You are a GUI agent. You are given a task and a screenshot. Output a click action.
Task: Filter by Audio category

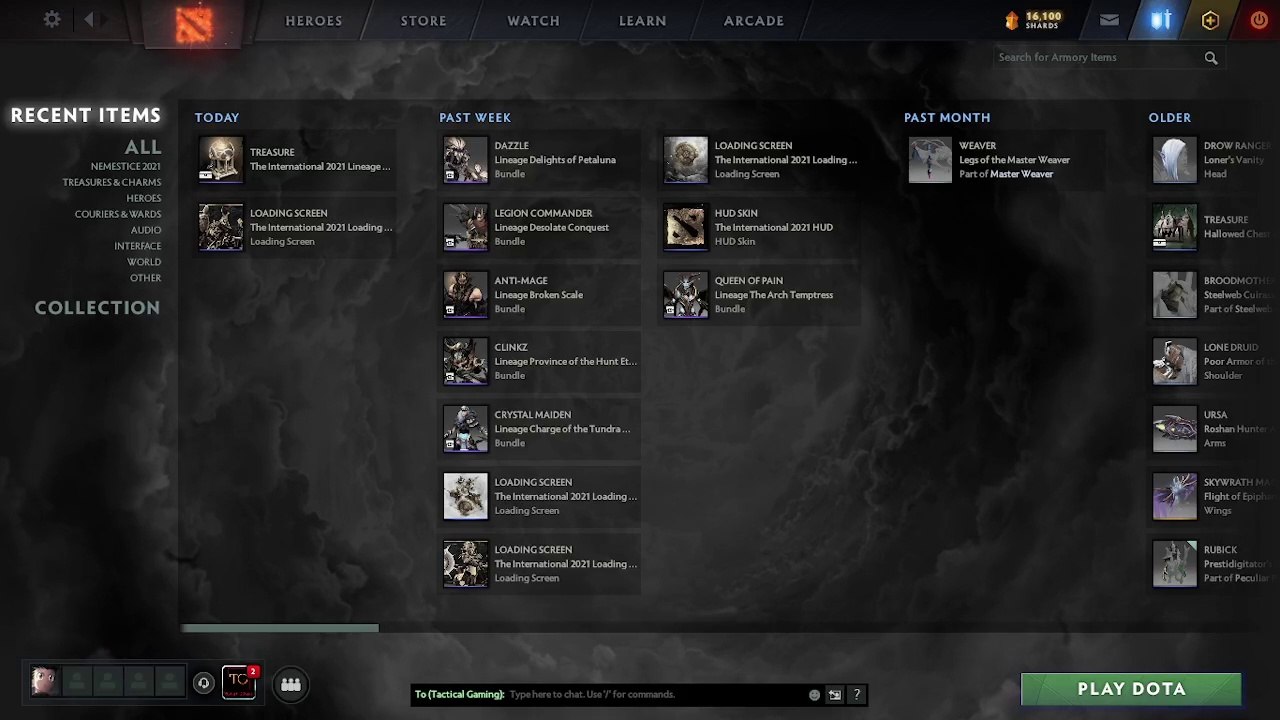click(146, 231)
